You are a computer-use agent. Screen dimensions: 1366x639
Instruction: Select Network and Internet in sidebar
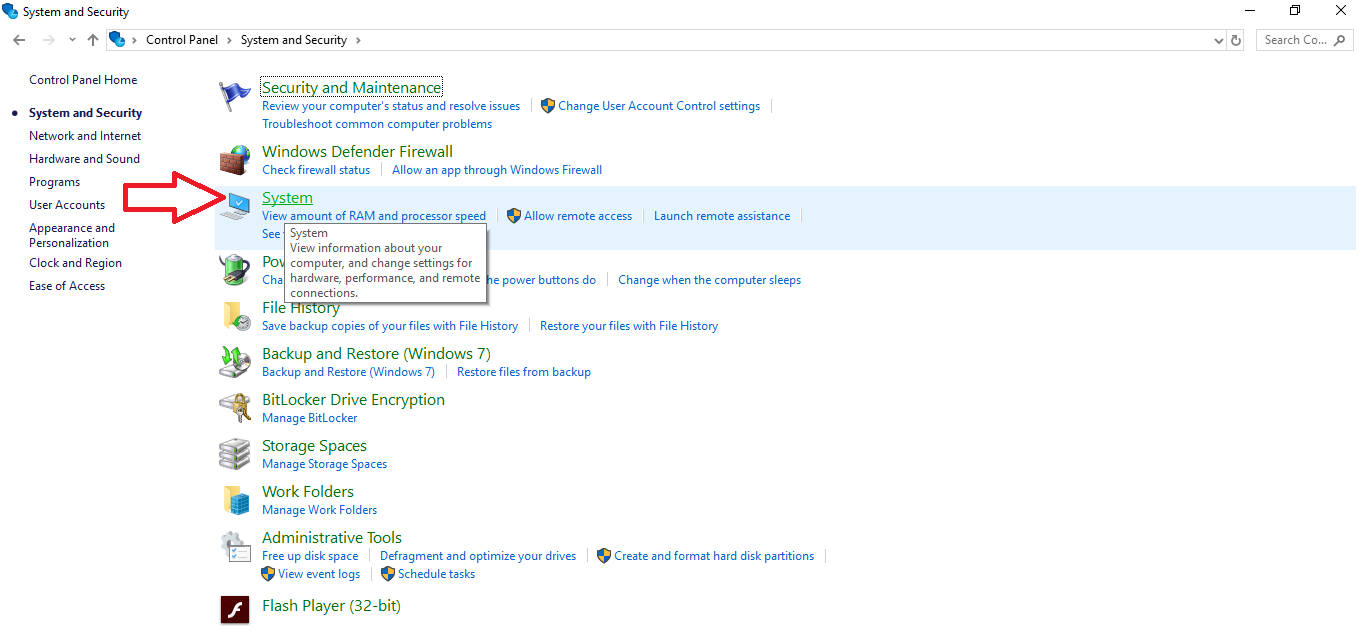tap(85, 136)
